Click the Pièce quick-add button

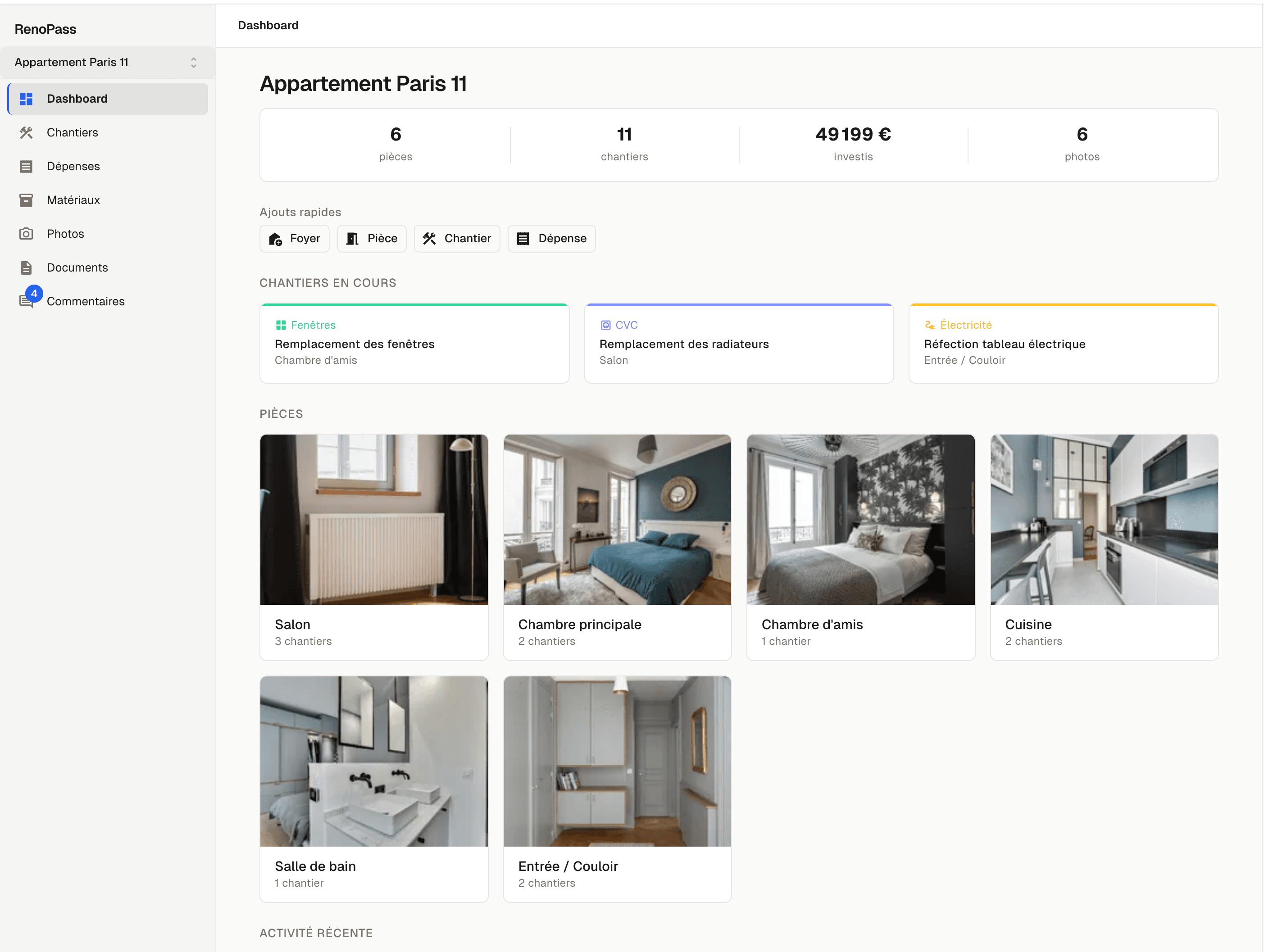(372, 238)
